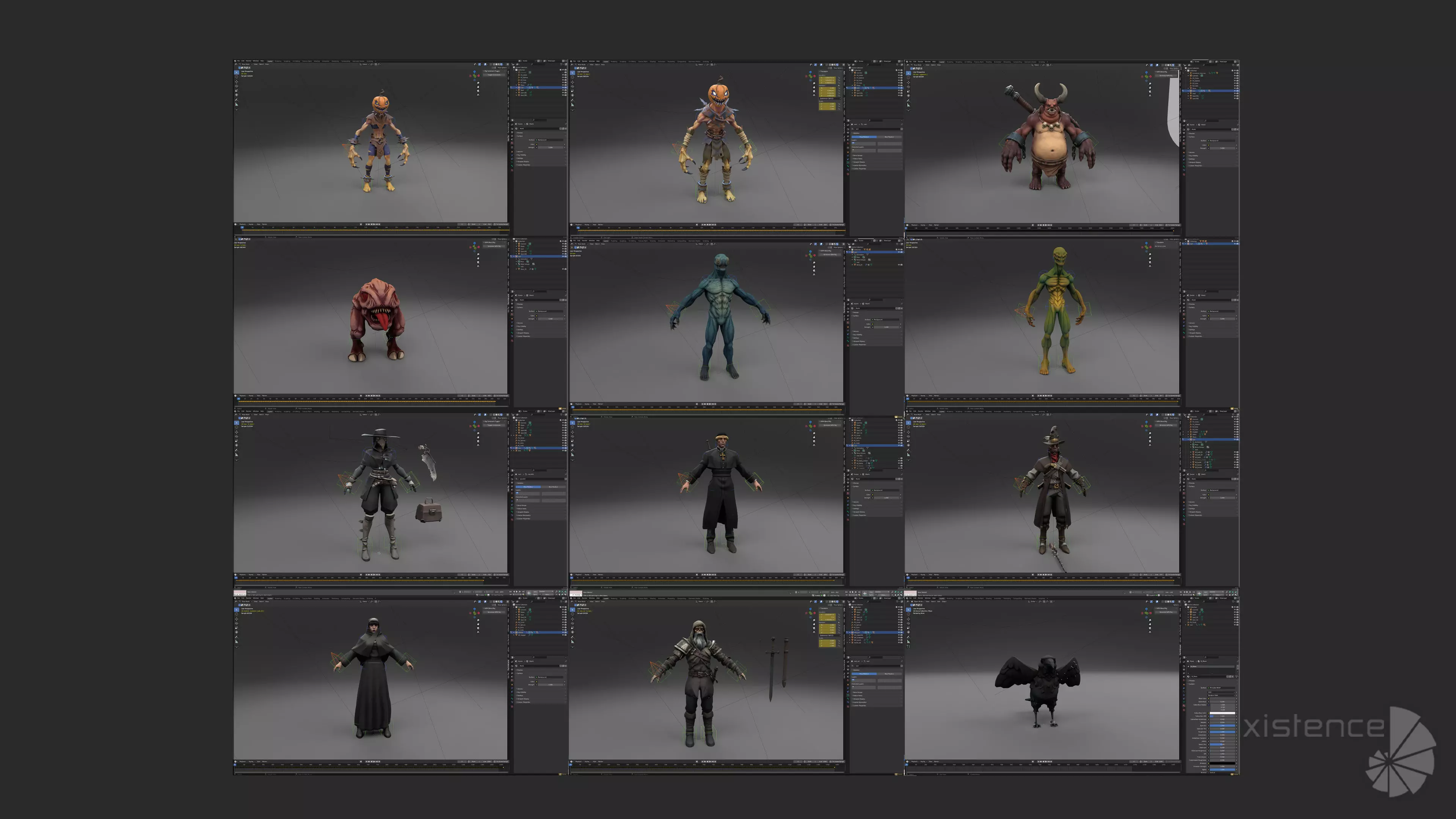Select Rotate tool in crow window
The height and width of the screenshot is (819, 1456).
pyautogui.click(x=908, y=623)
